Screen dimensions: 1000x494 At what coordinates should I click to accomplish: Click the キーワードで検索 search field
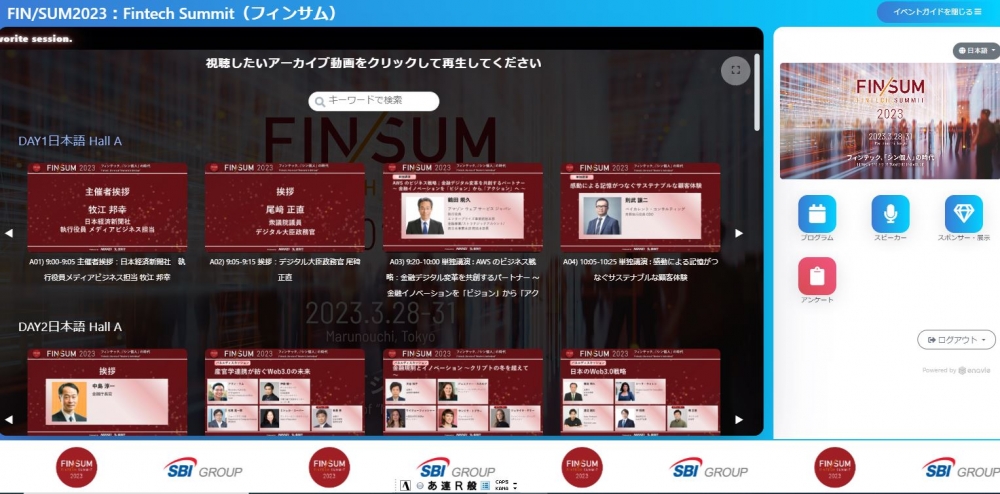(374, 101)
